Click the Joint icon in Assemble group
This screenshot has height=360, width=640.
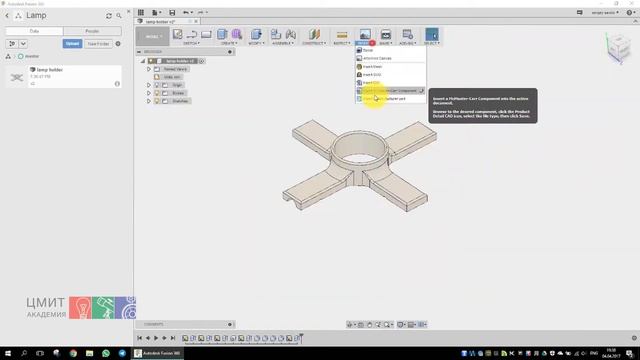pos(291,34)
